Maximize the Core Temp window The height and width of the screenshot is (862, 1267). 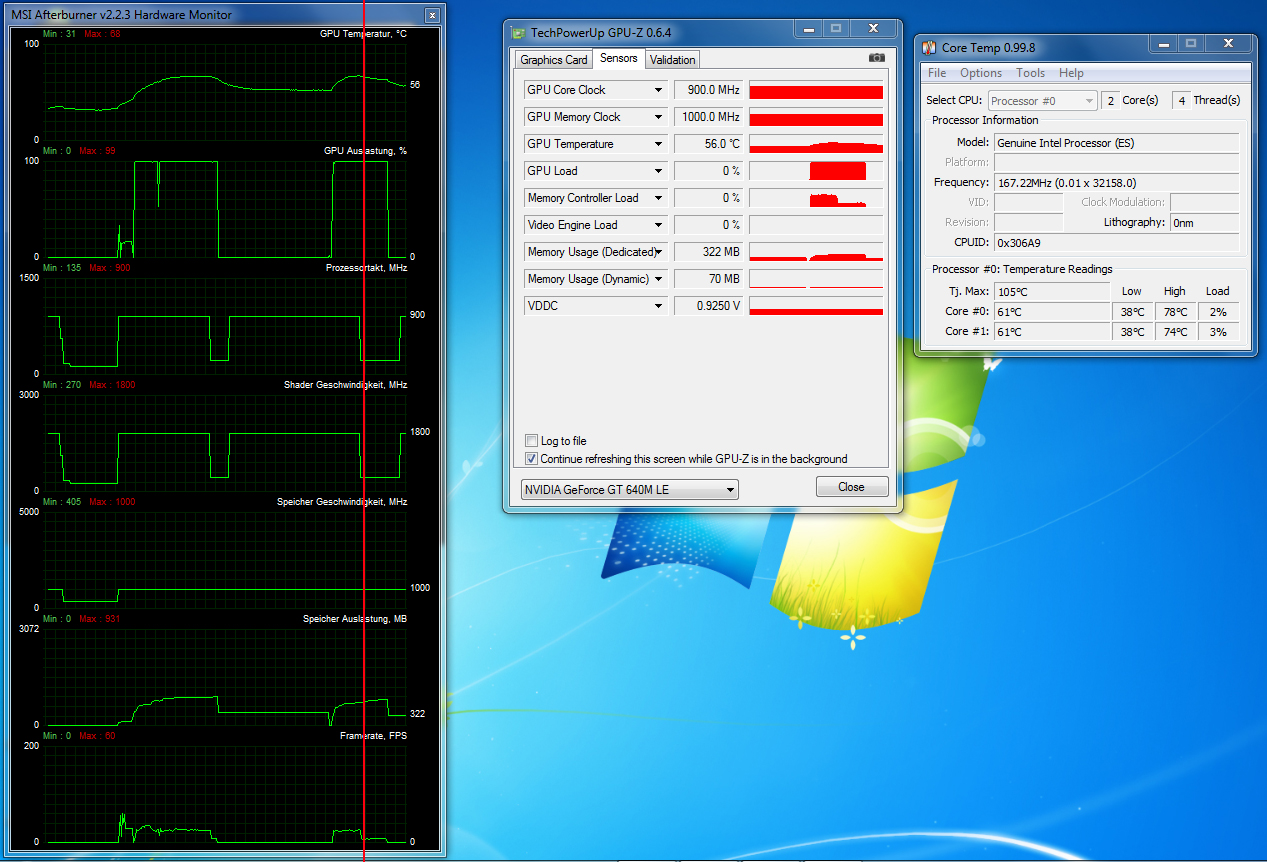pos(1190,44)
